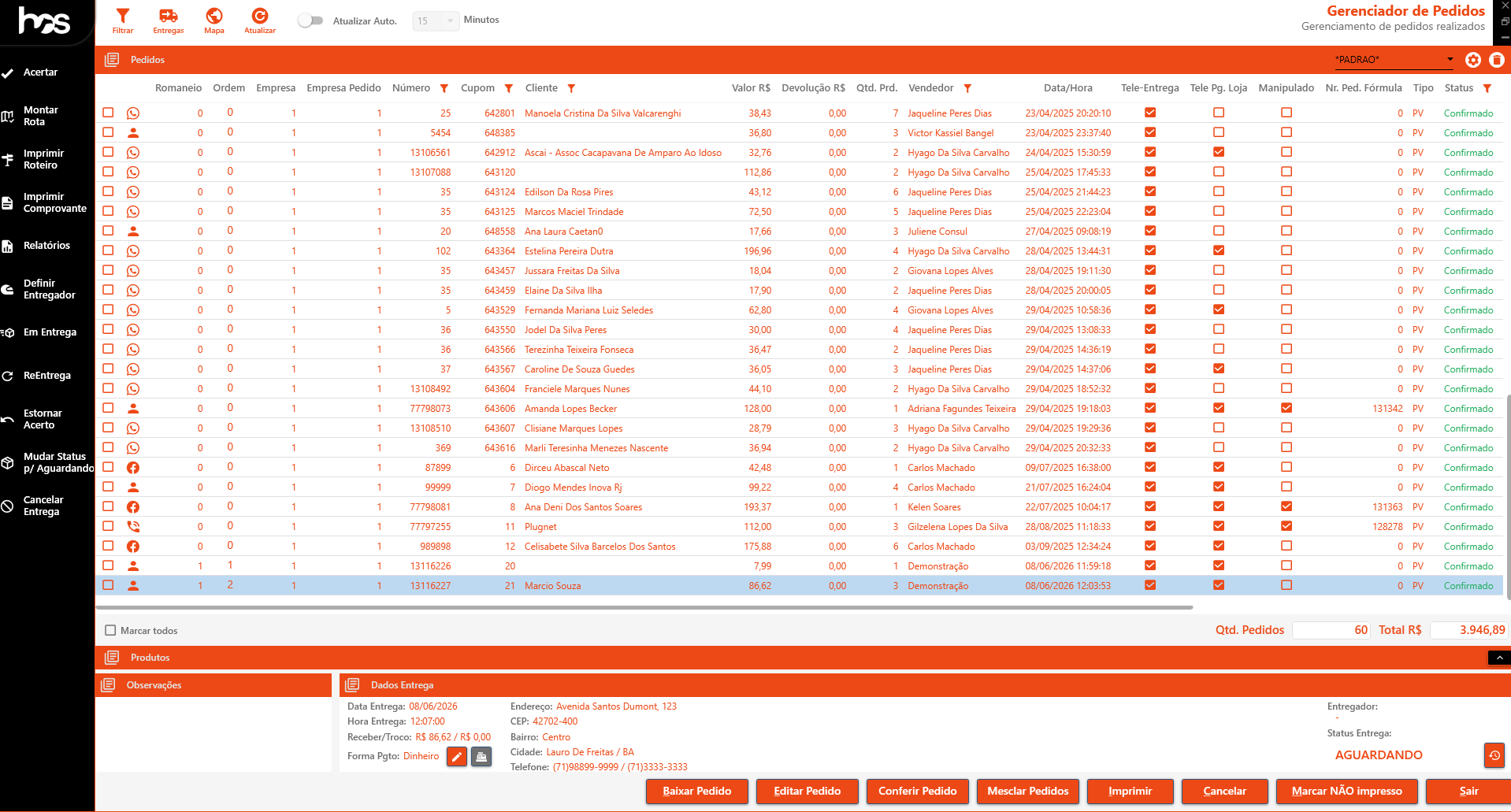Click delivery status history icon near AGUARDANDO
This screenshot has height=812, width=1511.
pos(1494,755)
